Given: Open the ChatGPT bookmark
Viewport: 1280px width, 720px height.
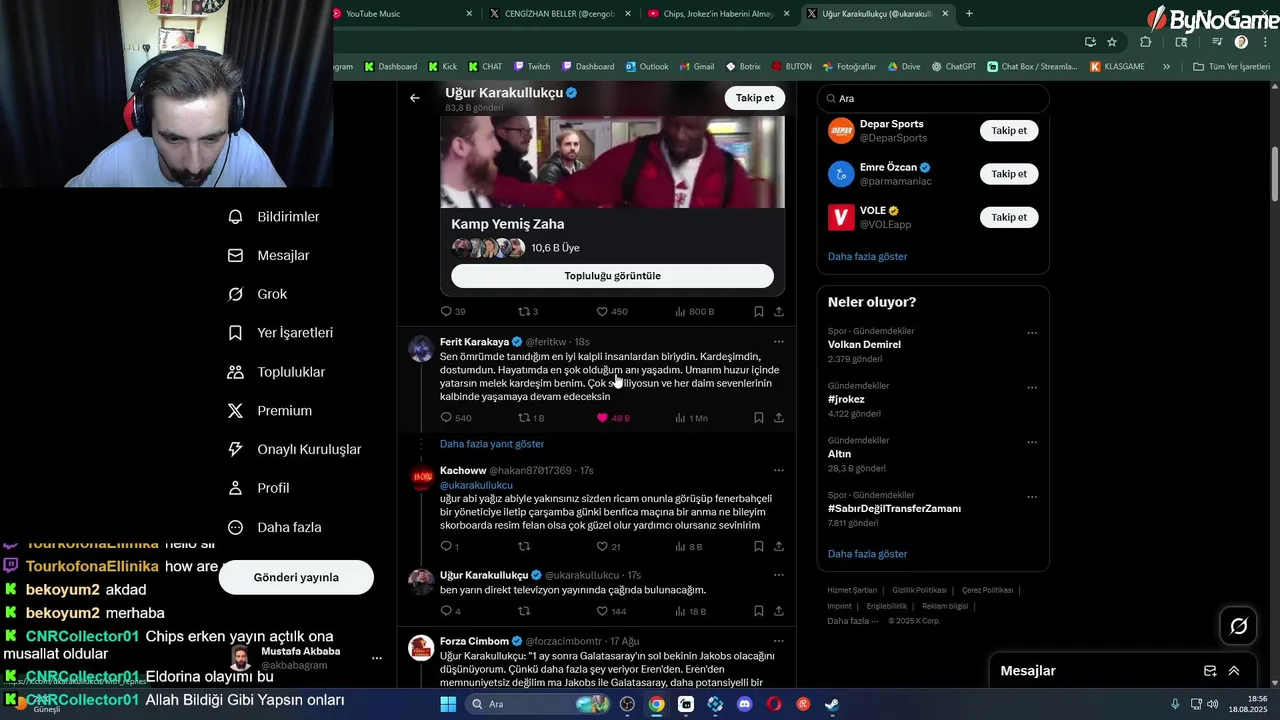Looking at the screenshot, I should point(954,67).
